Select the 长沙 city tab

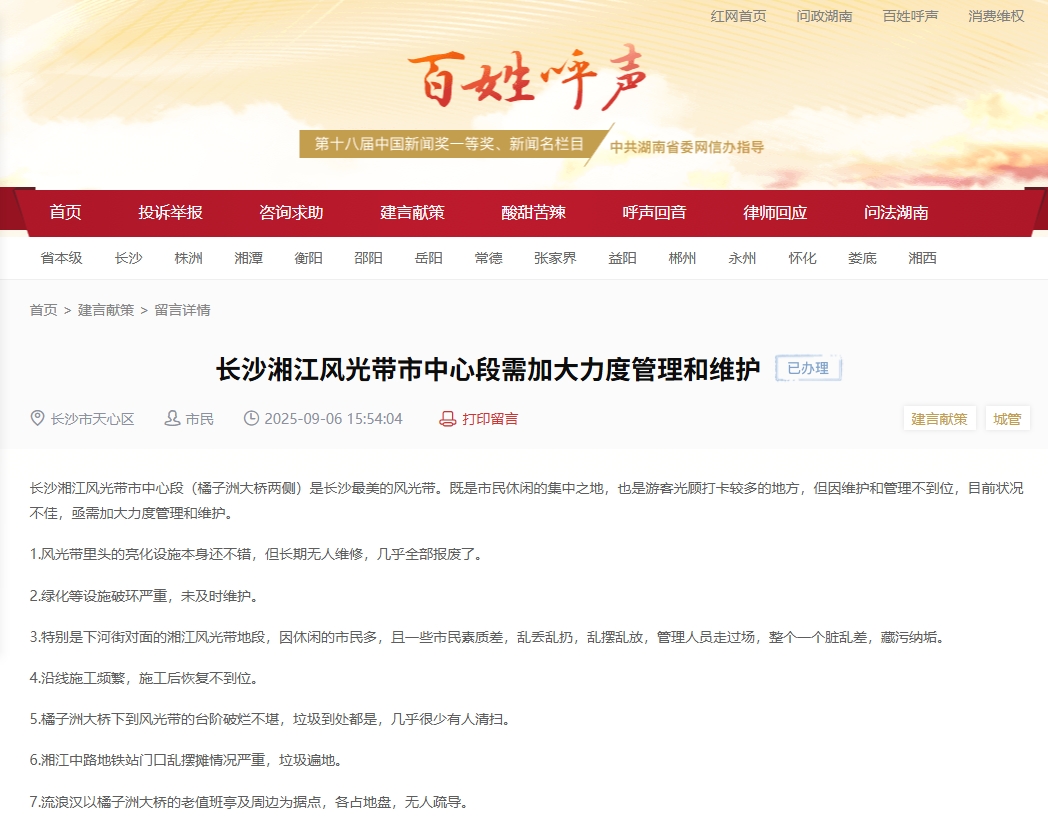point(129,257)
